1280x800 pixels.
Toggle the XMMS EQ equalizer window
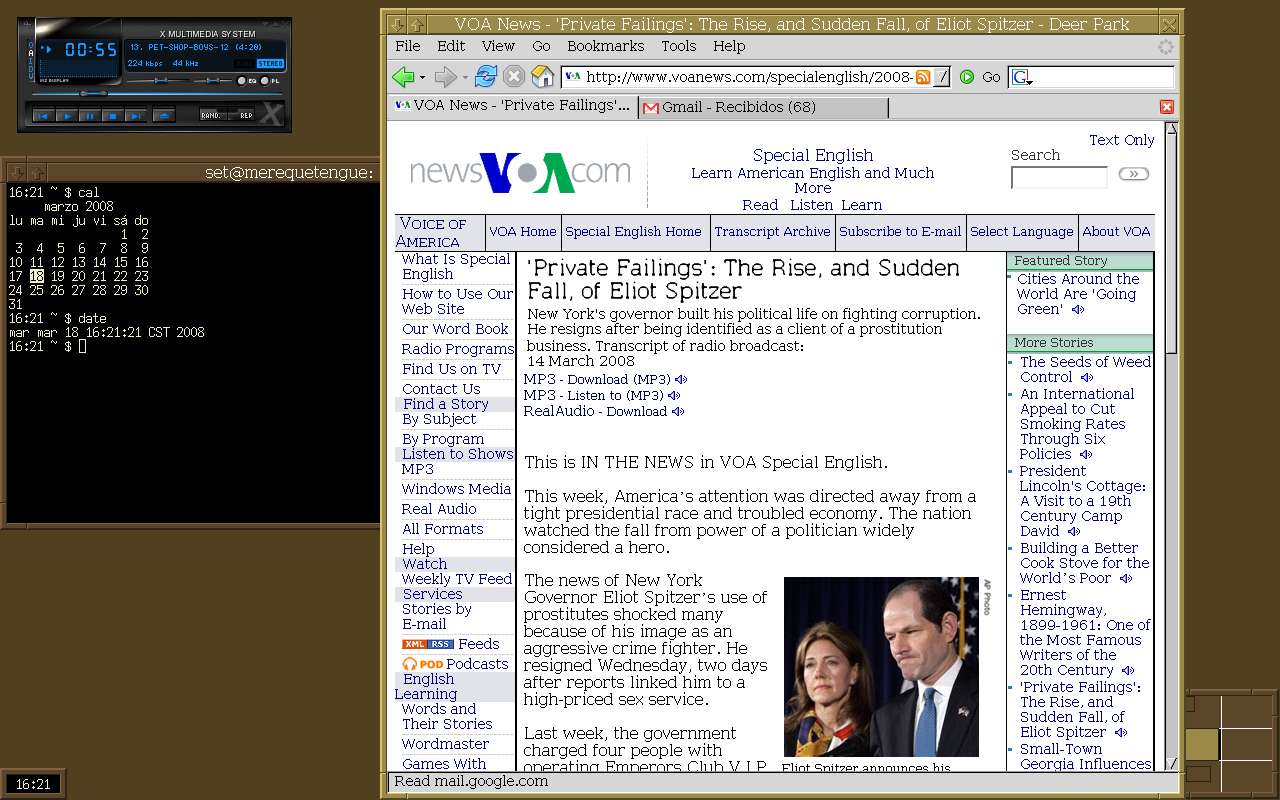coord(249,80)
